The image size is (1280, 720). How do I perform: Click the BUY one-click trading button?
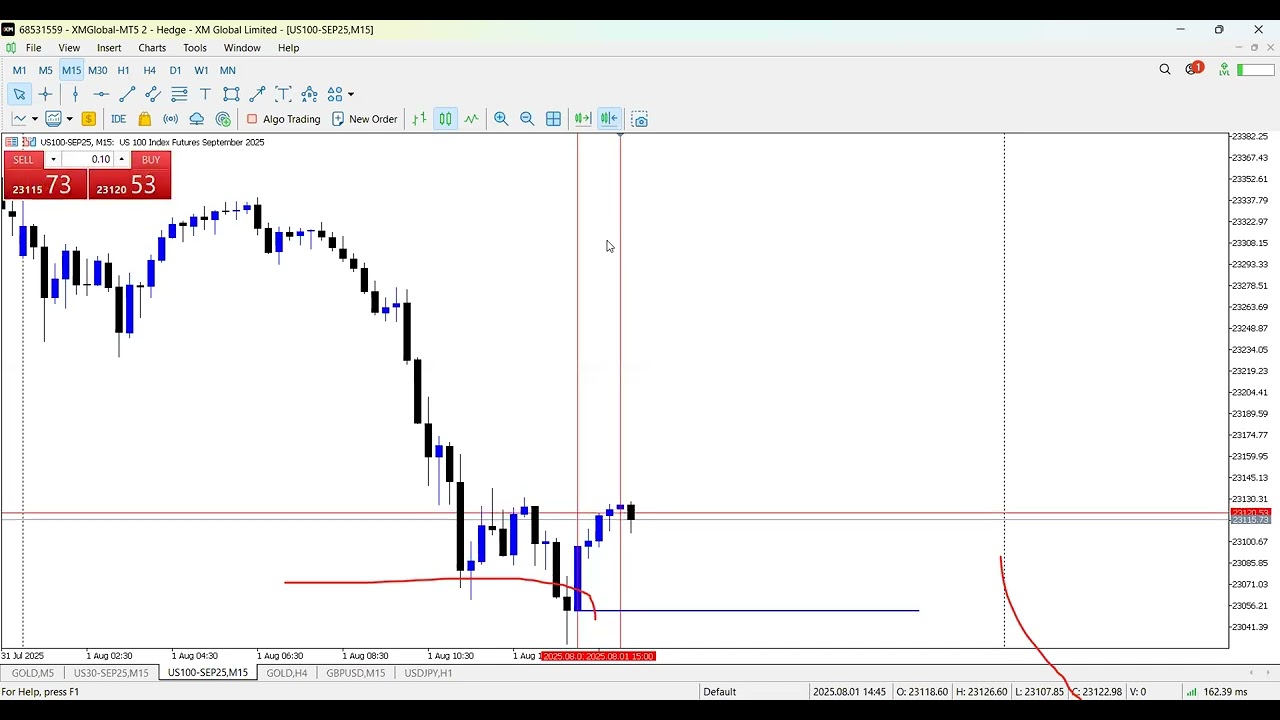click(151, 160)
